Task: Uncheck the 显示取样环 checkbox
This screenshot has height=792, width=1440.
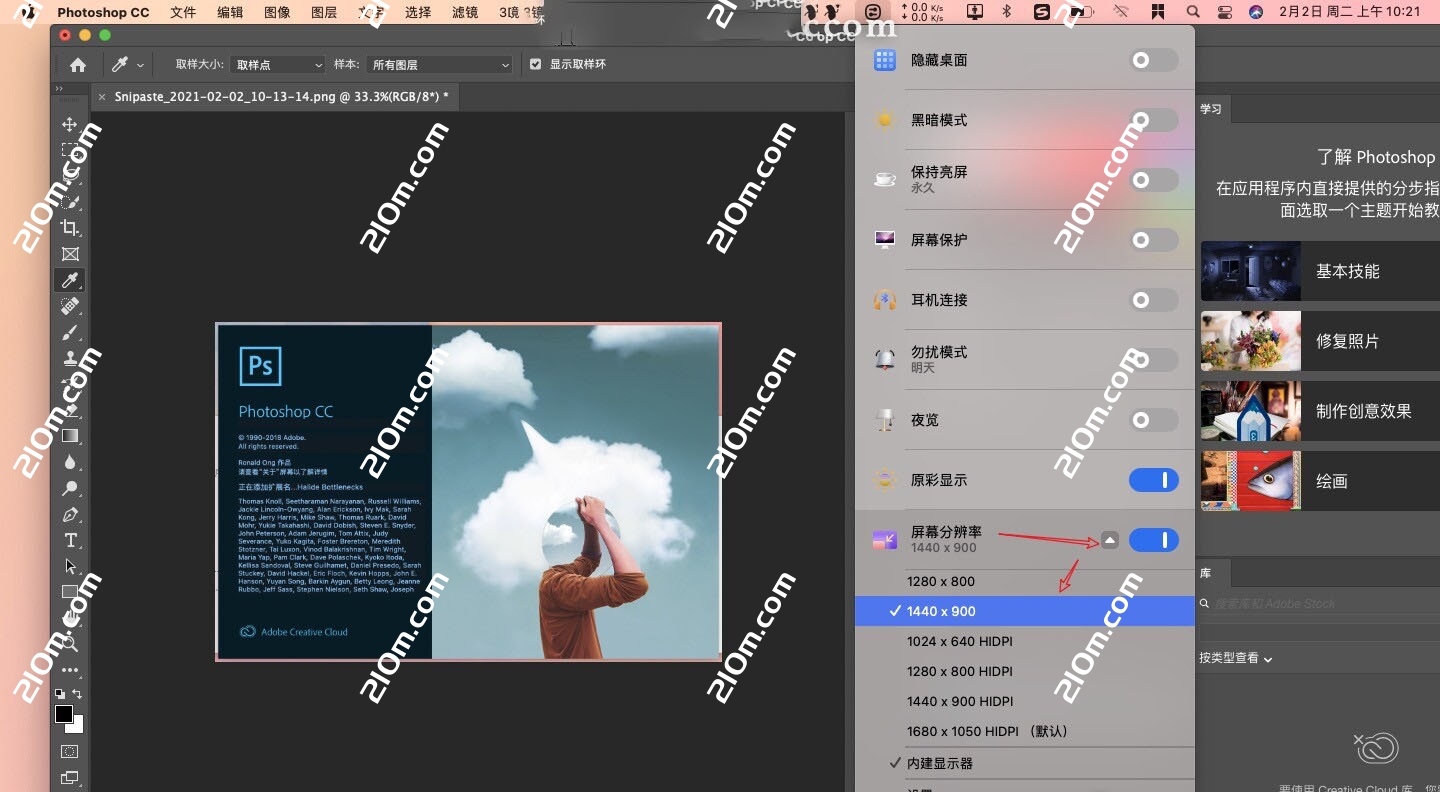Action: [x=536, y=63]
